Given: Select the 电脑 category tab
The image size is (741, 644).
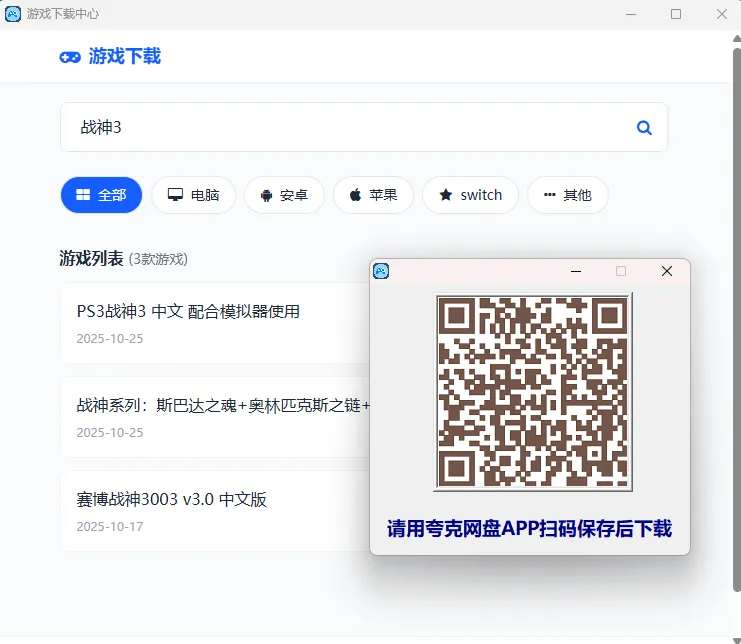Looking at the screenshot, I should pyautogui.click(x=194, y=195).
